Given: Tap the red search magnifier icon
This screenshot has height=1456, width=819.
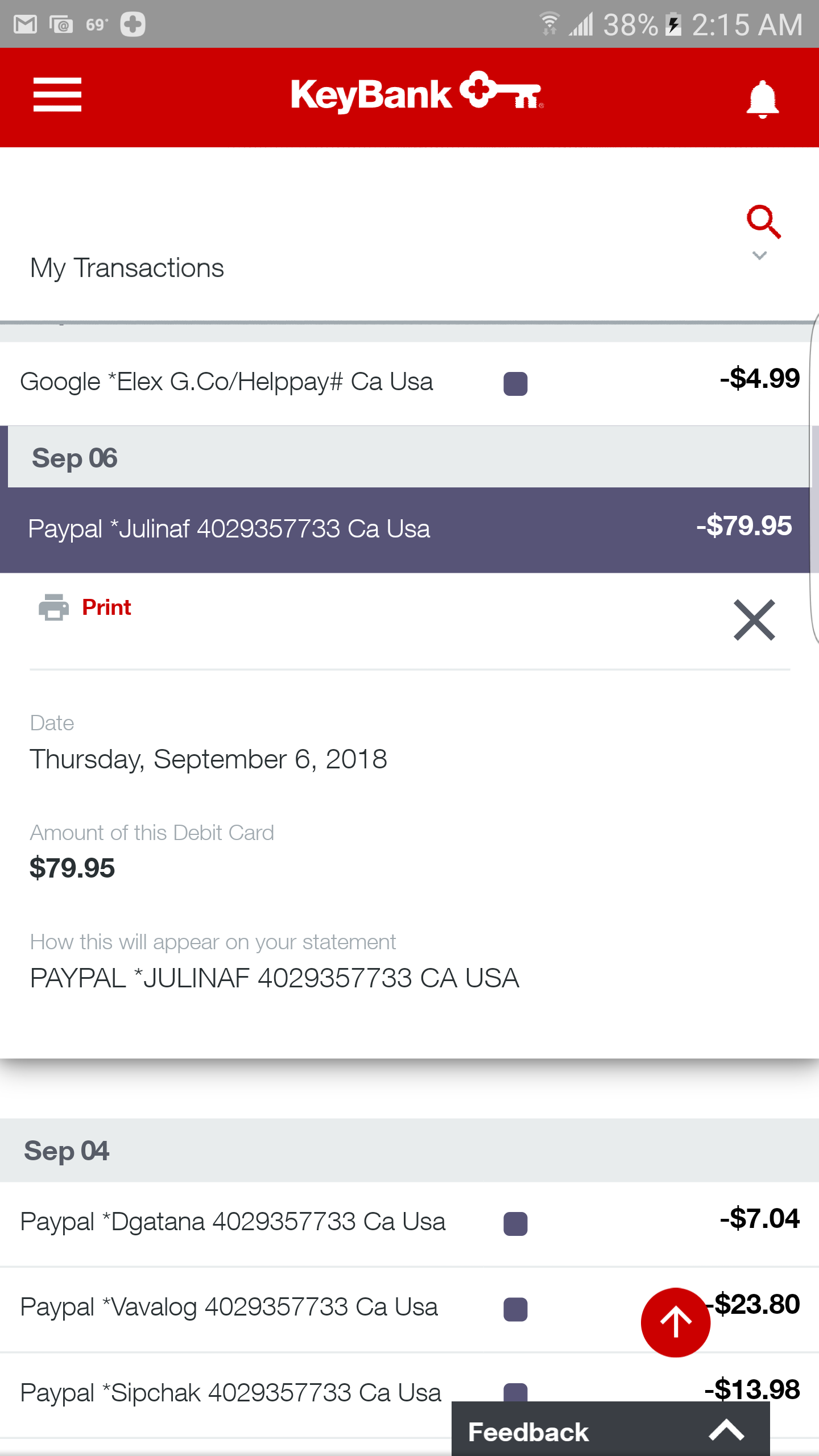Looking at the screenshot, I should (763, 221).
